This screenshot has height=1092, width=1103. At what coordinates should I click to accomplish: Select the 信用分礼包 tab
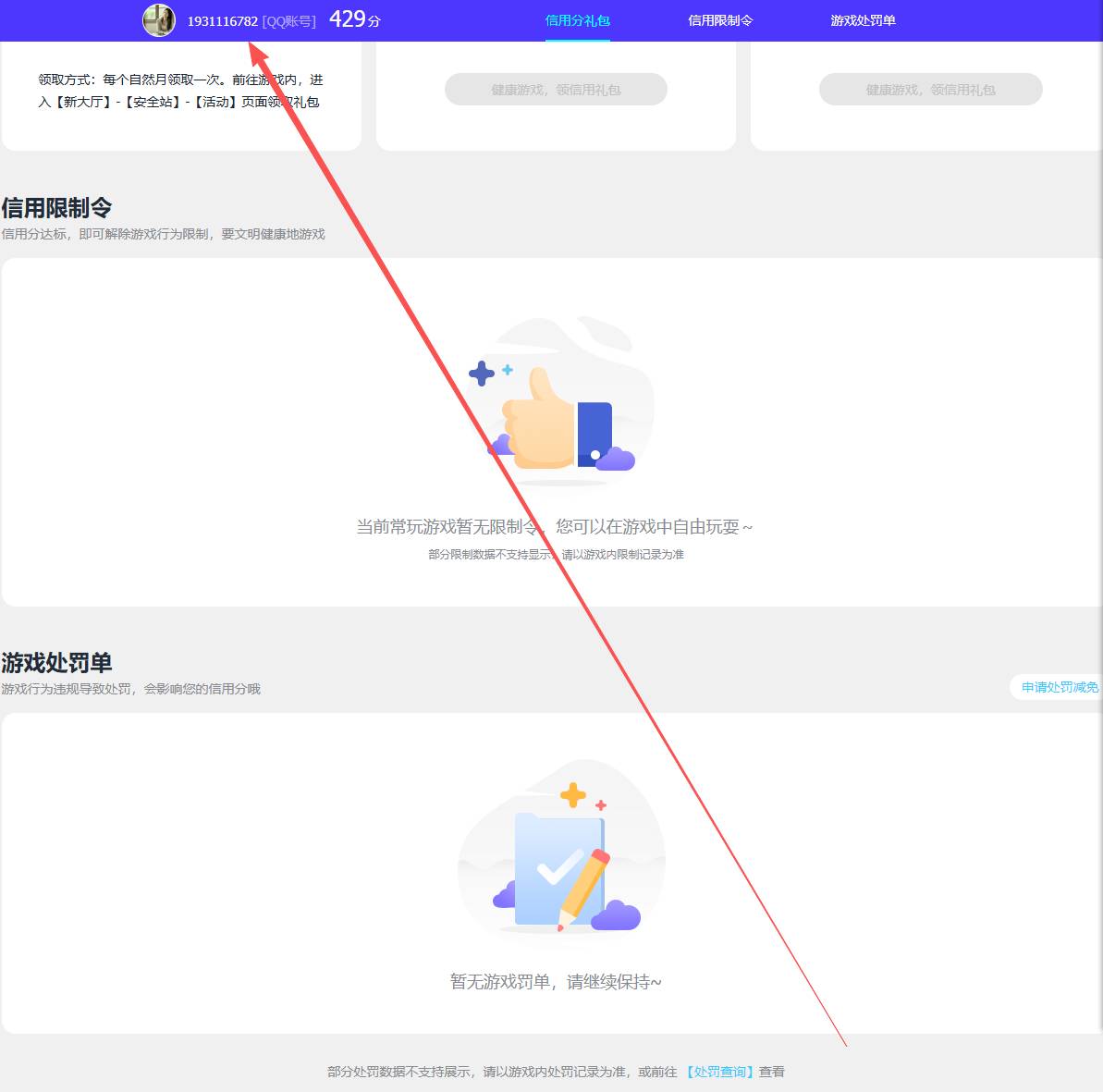tap(577, 18)
